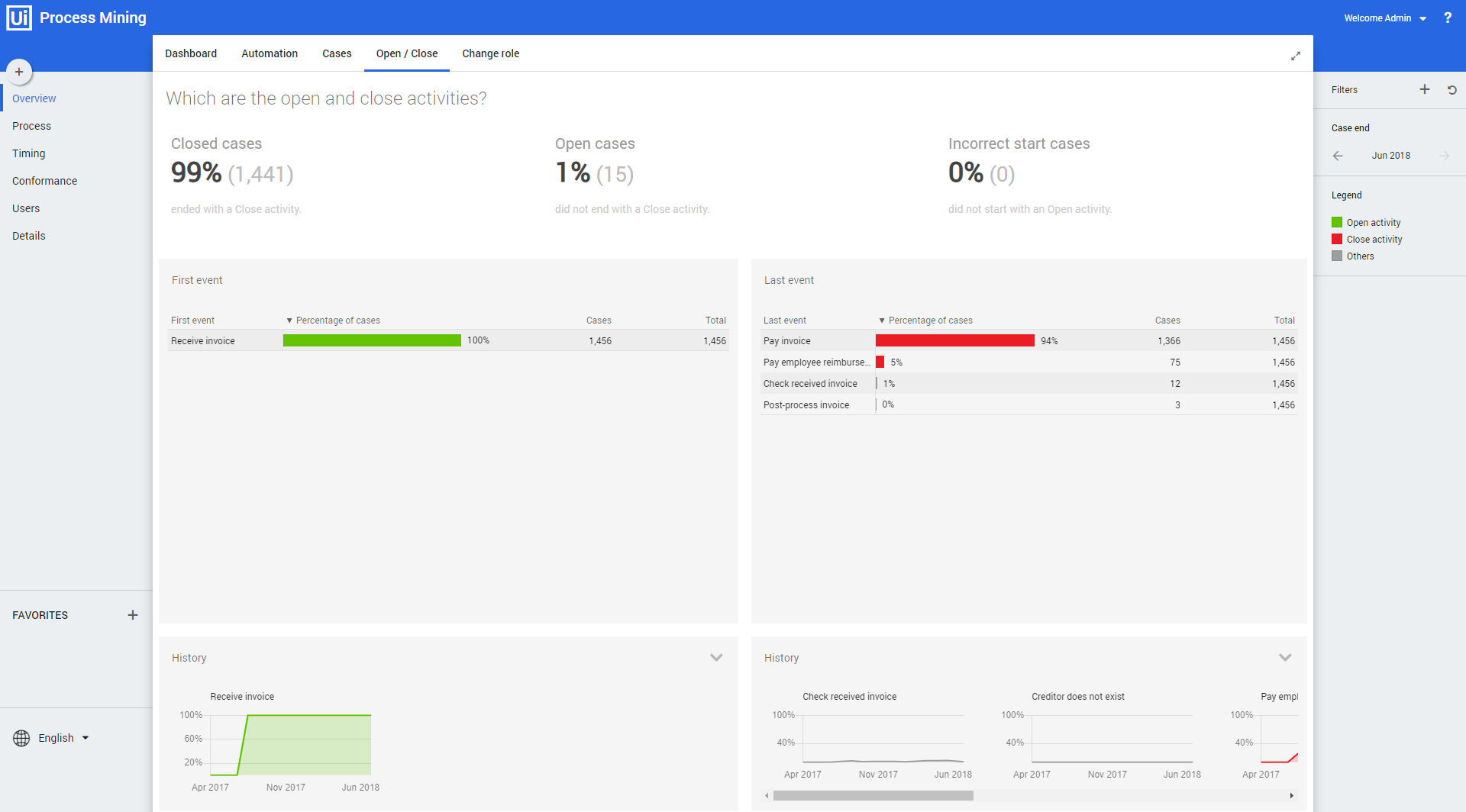Click the fullscreen expand icon
Screen dimensions: 1466x812
pyautogui.click(x=1296, y=56)
